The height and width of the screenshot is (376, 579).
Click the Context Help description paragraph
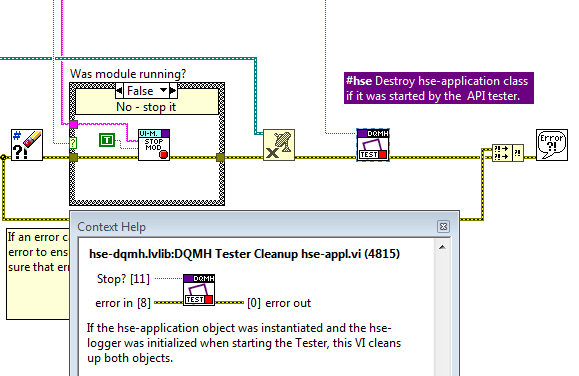pos(244,343)
